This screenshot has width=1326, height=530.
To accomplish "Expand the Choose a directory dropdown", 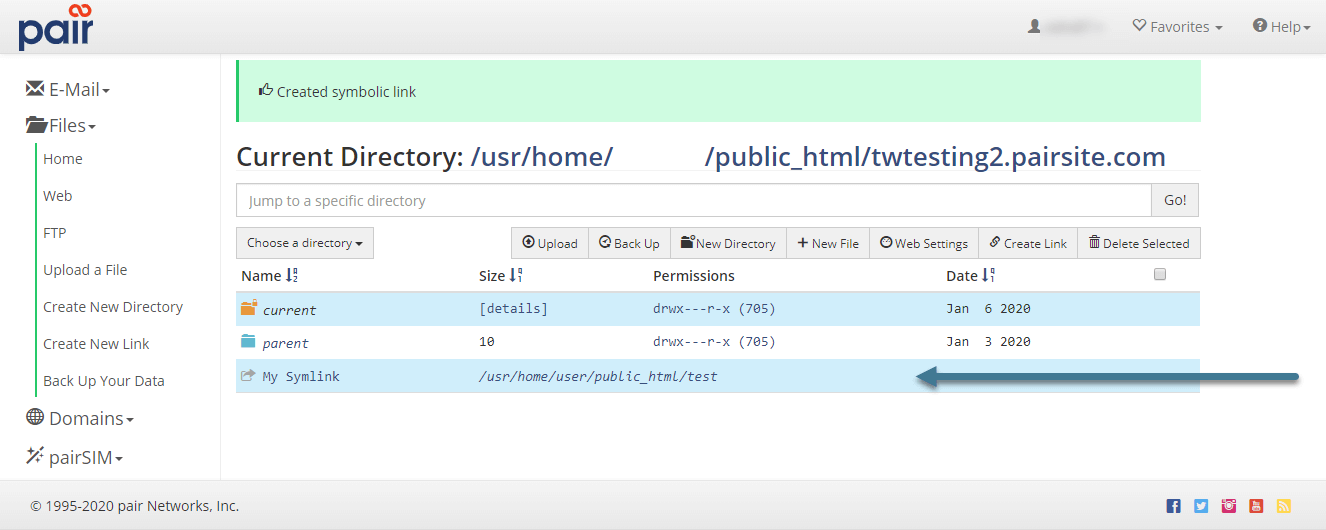I will tap(305, 243).
